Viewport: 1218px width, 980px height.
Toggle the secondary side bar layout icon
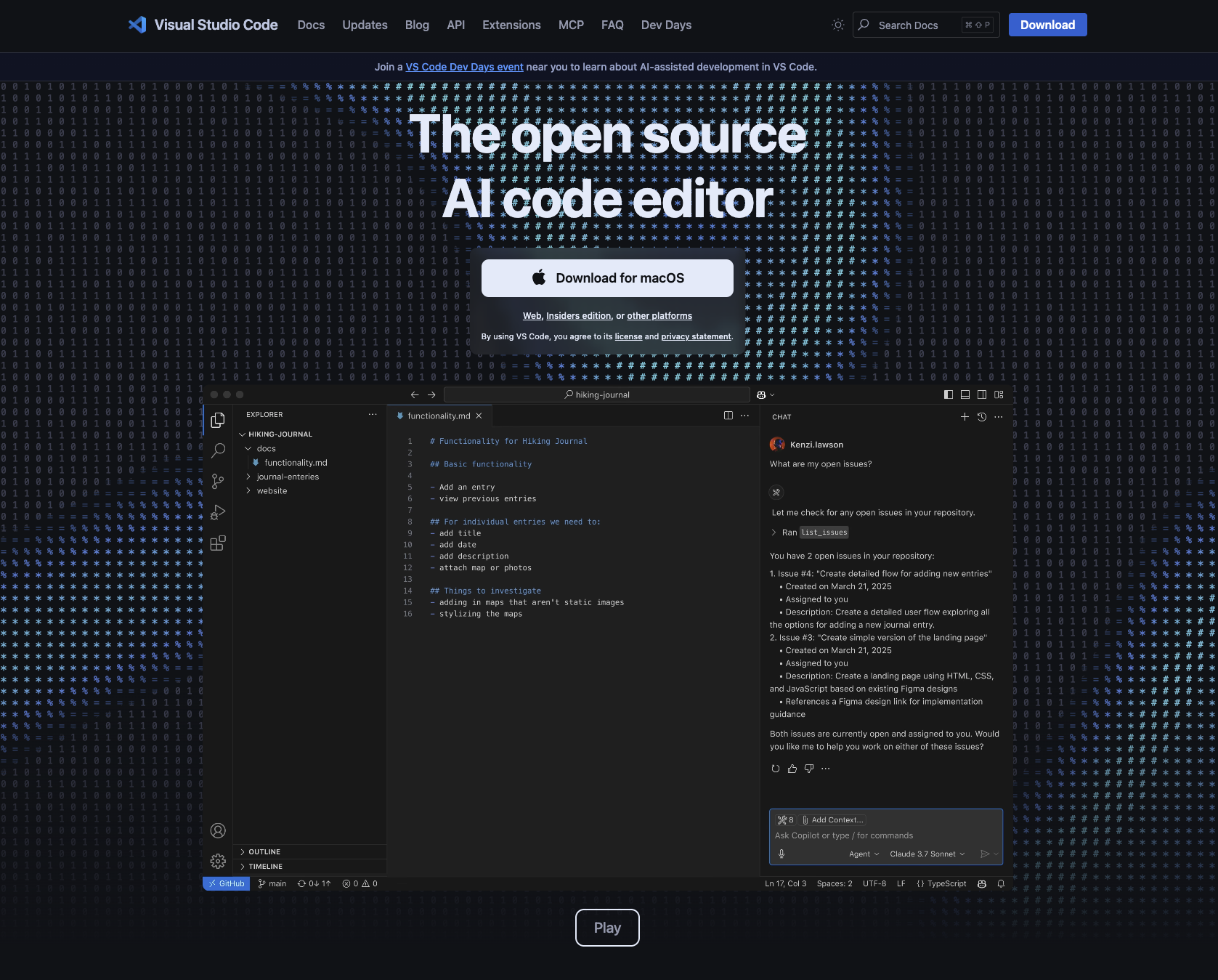(982, 394)
